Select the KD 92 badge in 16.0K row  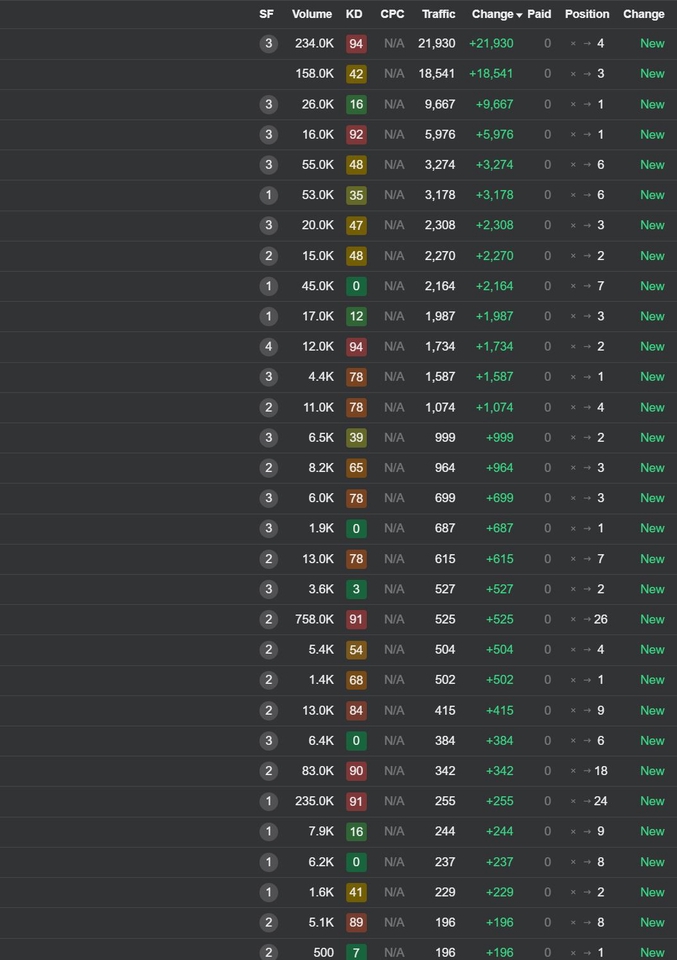click(356, 135)
